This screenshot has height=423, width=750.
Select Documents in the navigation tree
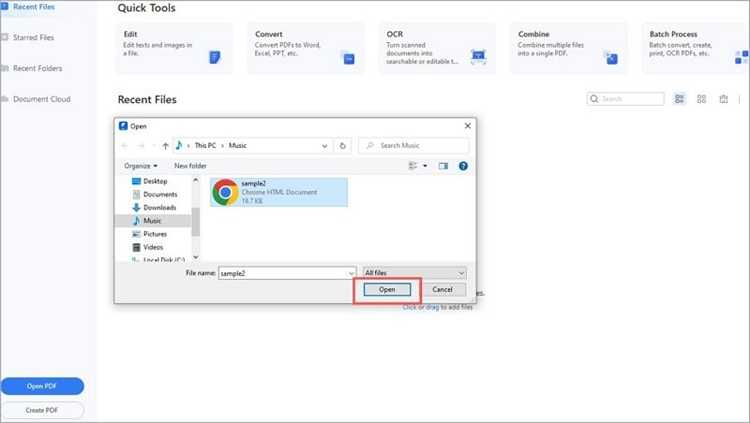coord(154,194)
